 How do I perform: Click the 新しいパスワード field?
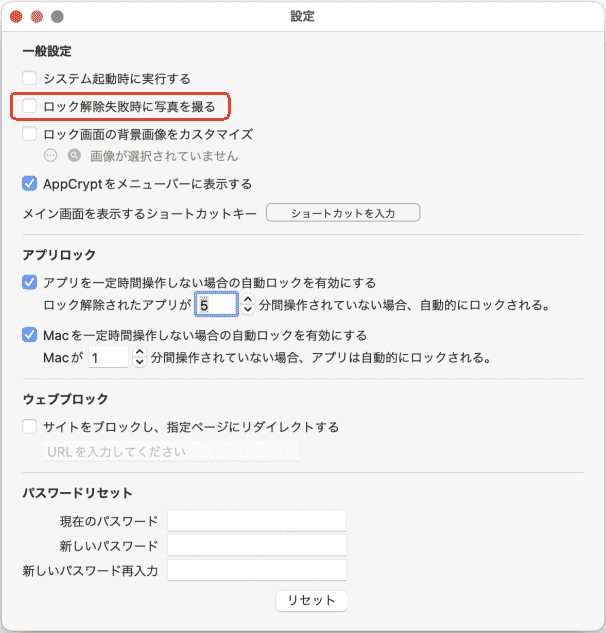click(x=256, y=546)
